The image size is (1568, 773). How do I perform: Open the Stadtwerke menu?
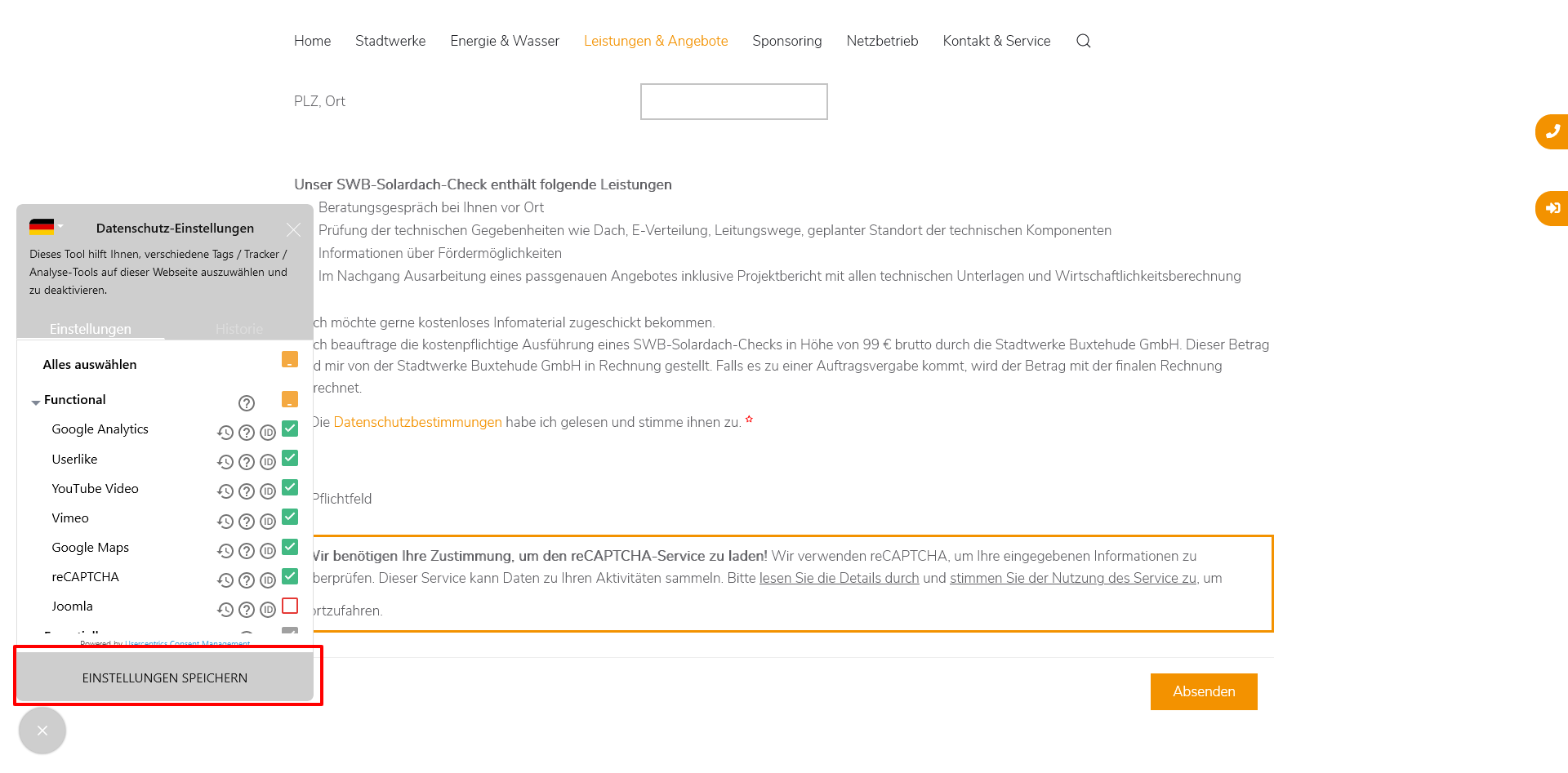[390, 41]
